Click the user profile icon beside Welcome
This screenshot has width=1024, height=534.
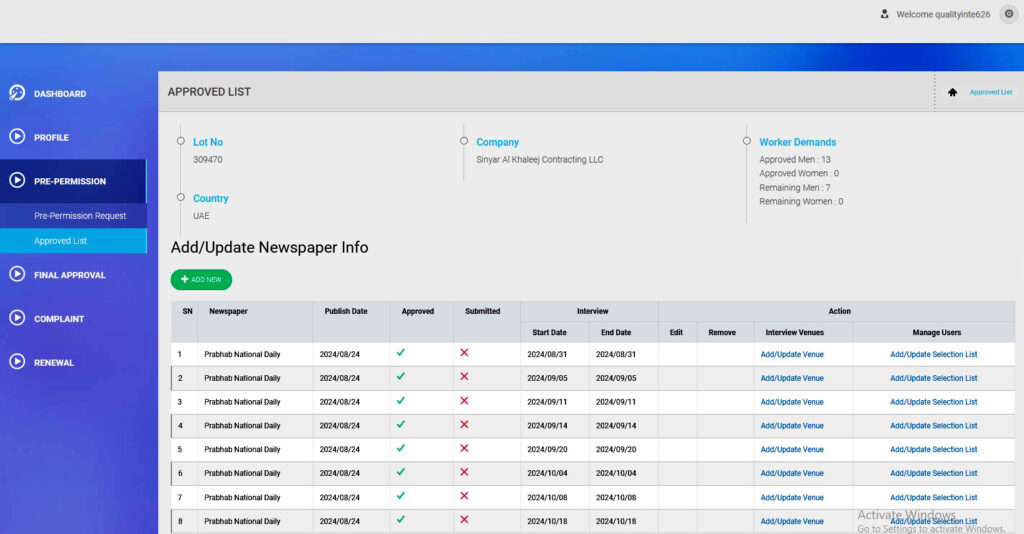click(x=884, y=14)
